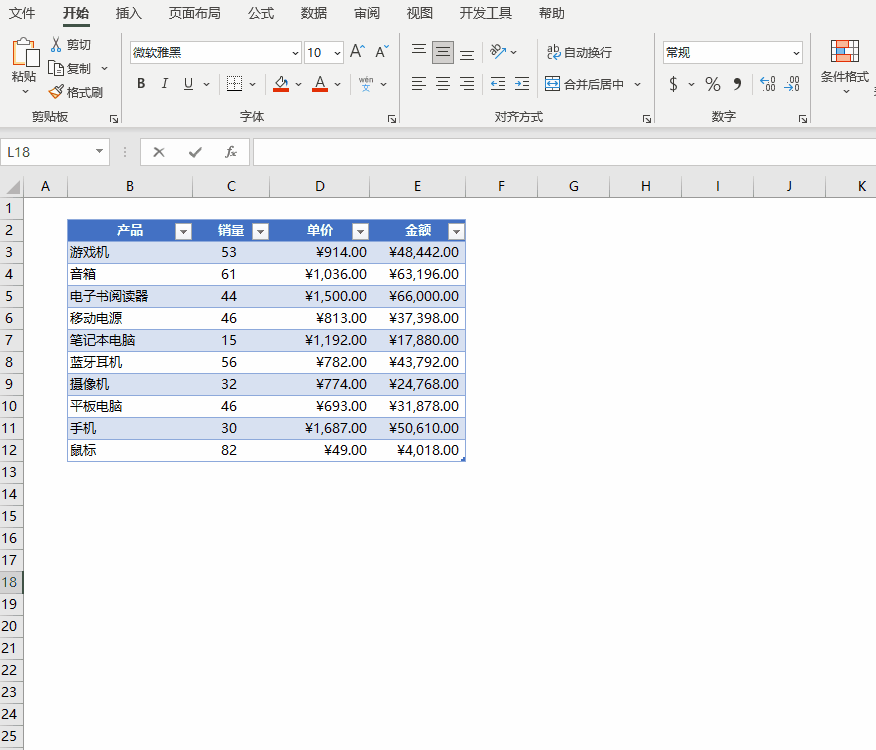Screen dimensions: 876x750
Task: Toggle bold formatting
Action: (x=141, y=84)
